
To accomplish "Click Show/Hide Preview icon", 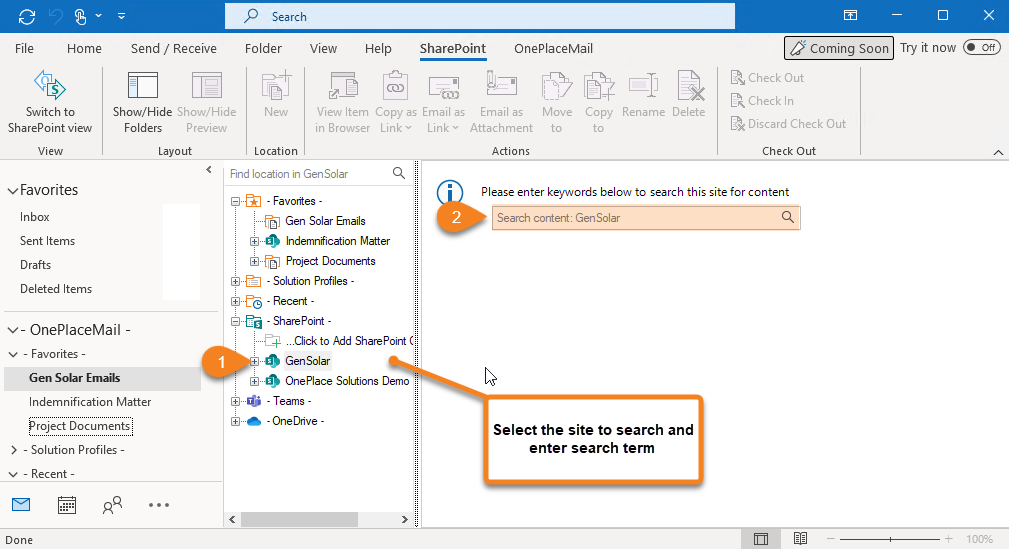I will [x=207, y=86].
